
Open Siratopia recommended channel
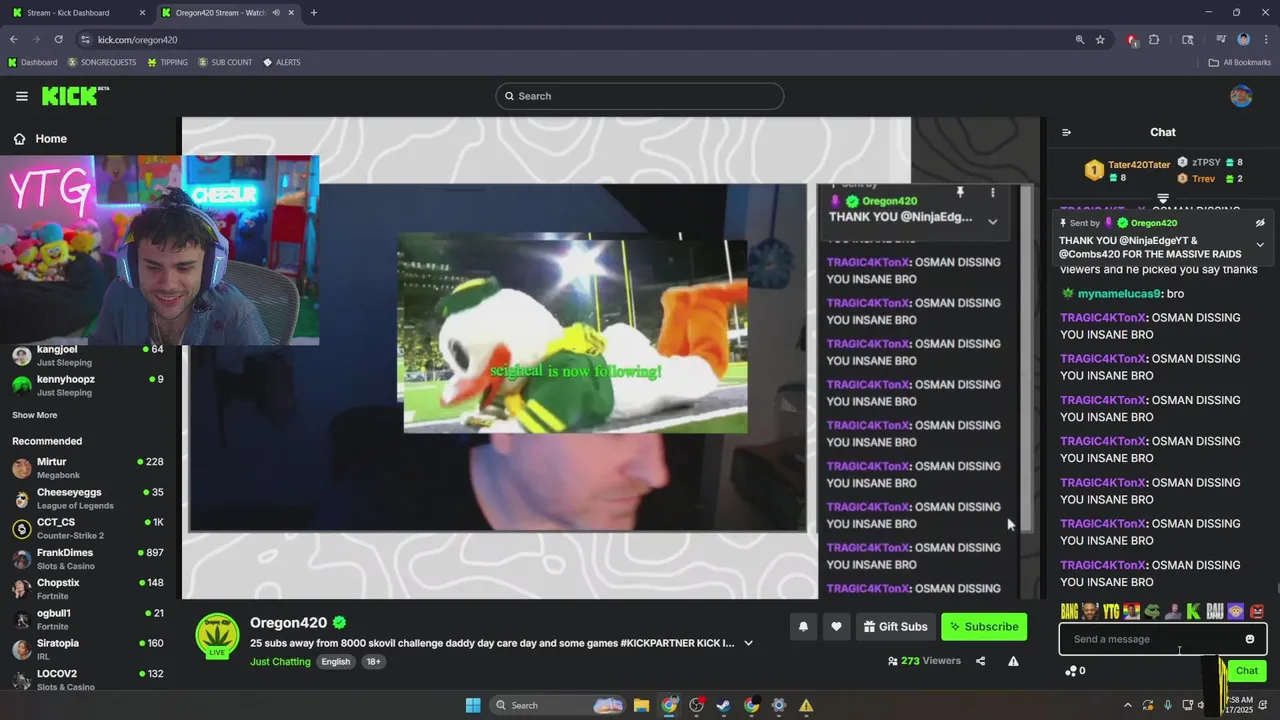[87, 649]
